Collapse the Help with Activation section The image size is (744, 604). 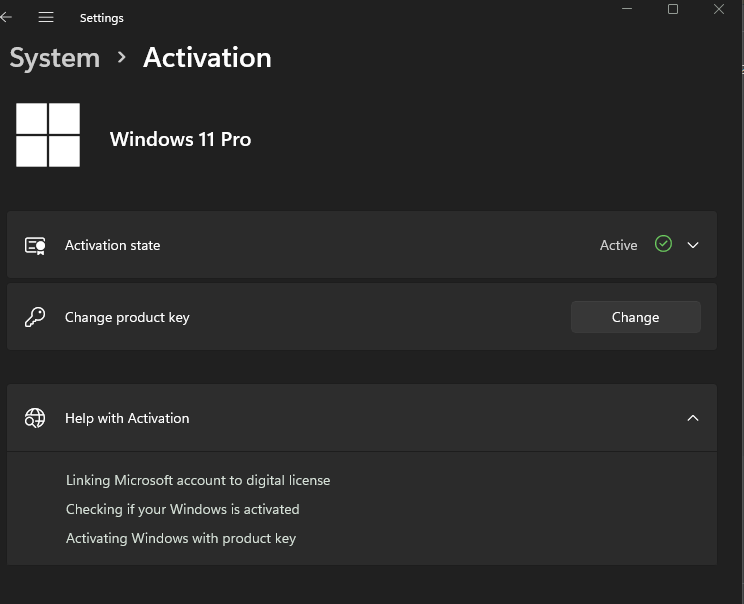(693, 418)
